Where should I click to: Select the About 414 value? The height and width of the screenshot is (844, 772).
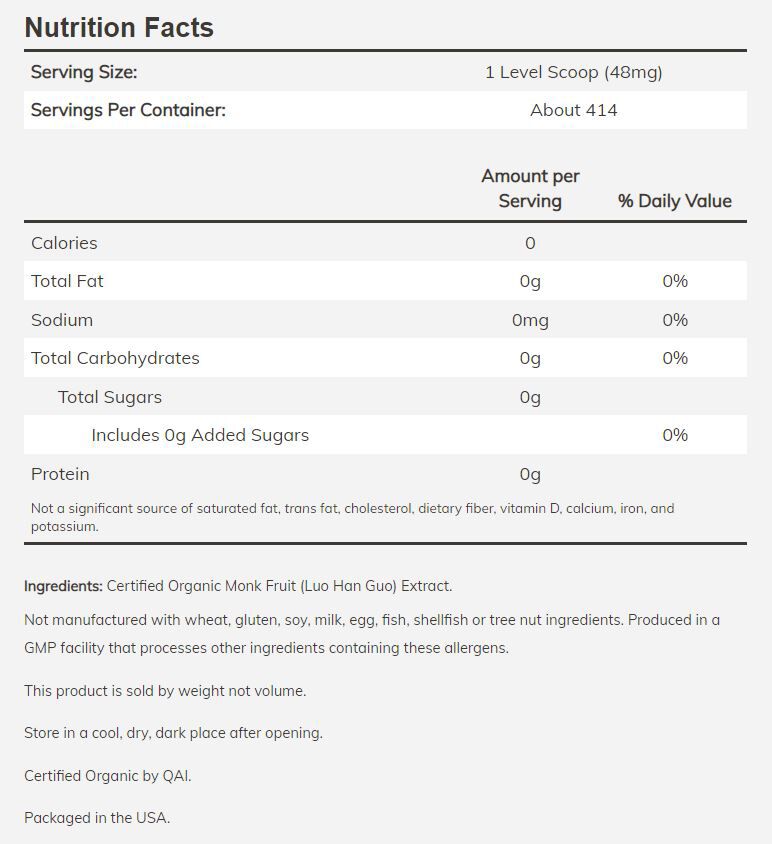574,110
